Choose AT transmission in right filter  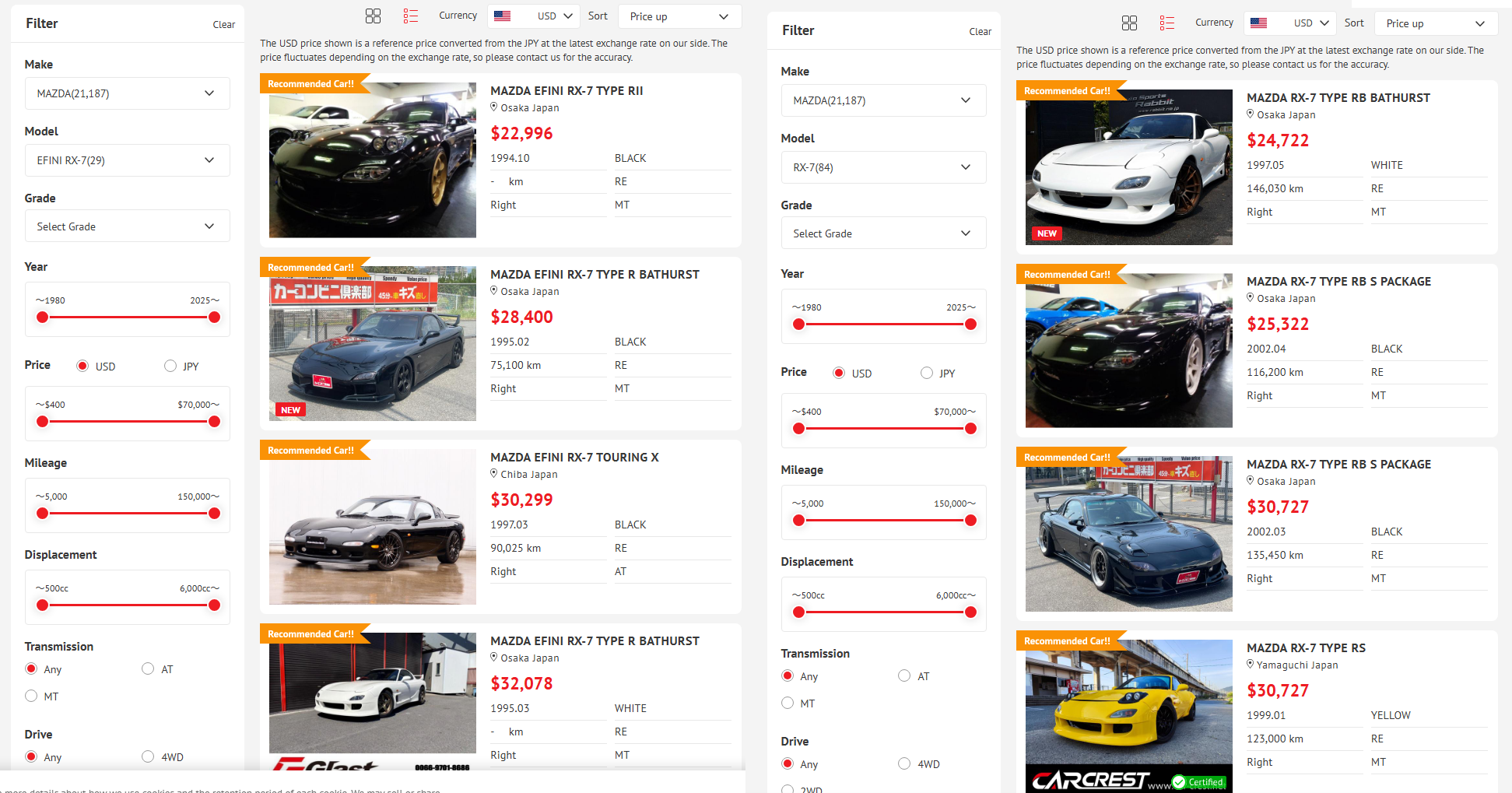tap(904, 675)
